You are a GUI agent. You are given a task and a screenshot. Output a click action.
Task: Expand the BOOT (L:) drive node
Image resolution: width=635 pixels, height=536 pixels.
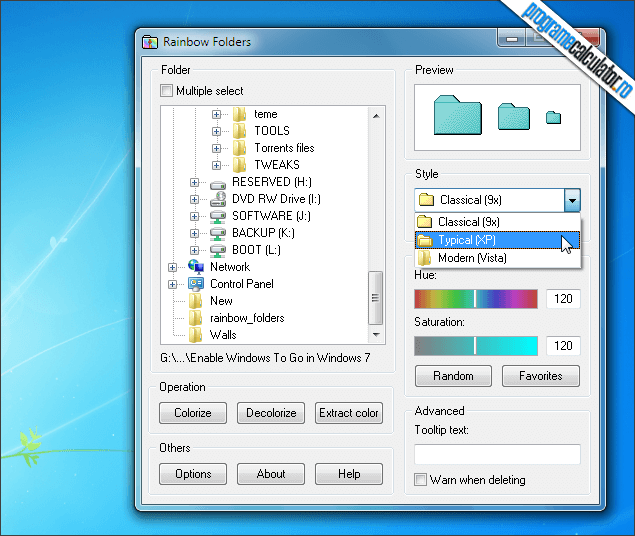(x=194, y=251)
